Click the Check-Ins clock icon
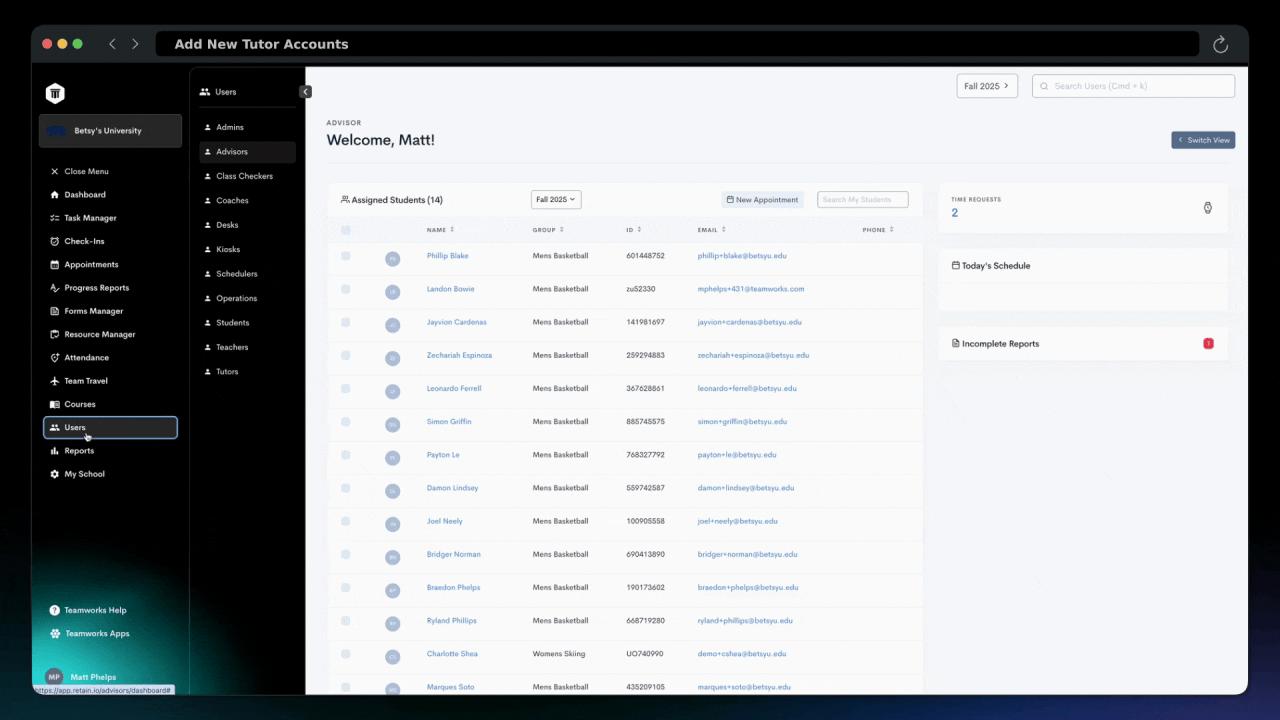The height and width of the screenshot is (720, 1280). tap(55, 241)
